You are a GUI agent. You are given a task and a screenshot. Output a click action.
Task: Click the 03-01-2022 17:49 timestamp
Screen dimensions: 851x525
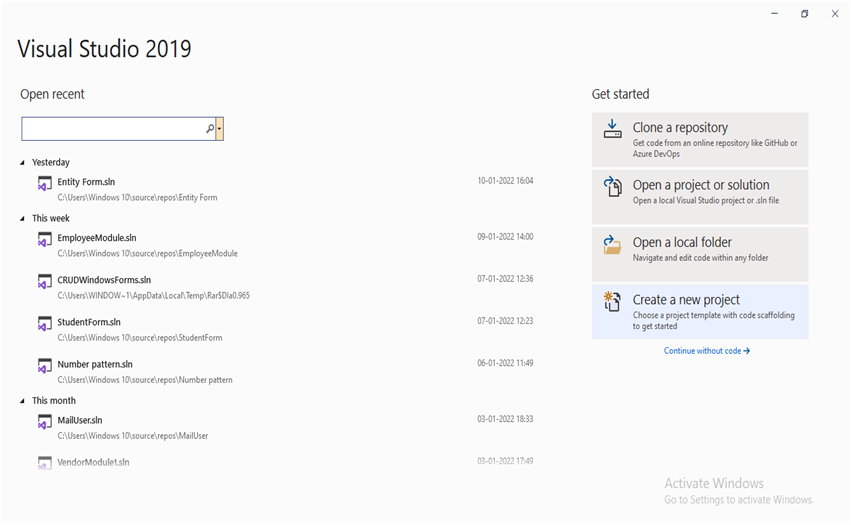point(505,461)
